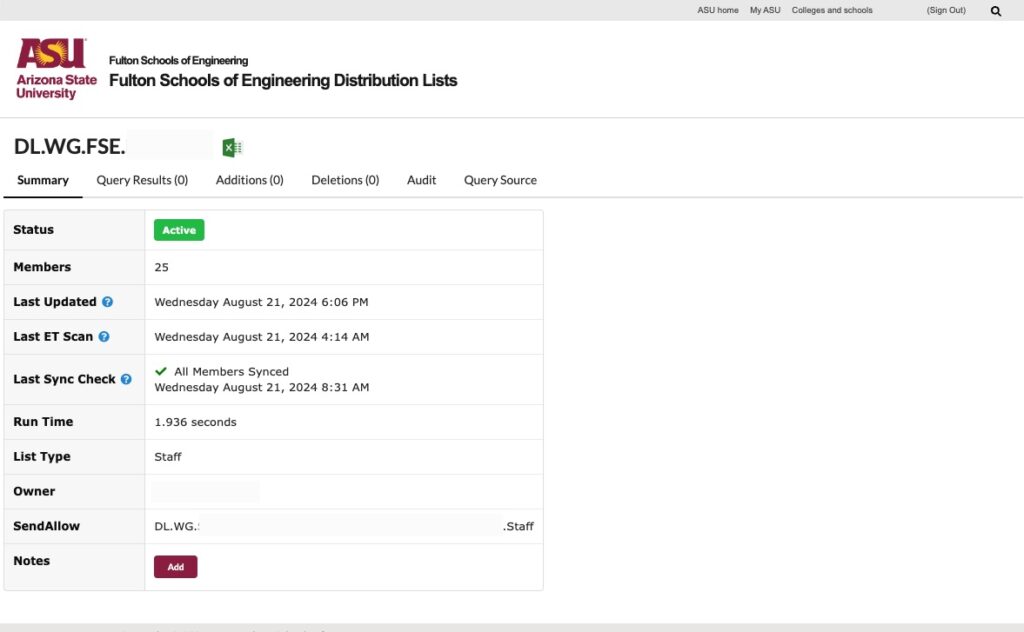Open the Deletions tab
Viewport: 1024px width, 632px height.
pos(344,180)
